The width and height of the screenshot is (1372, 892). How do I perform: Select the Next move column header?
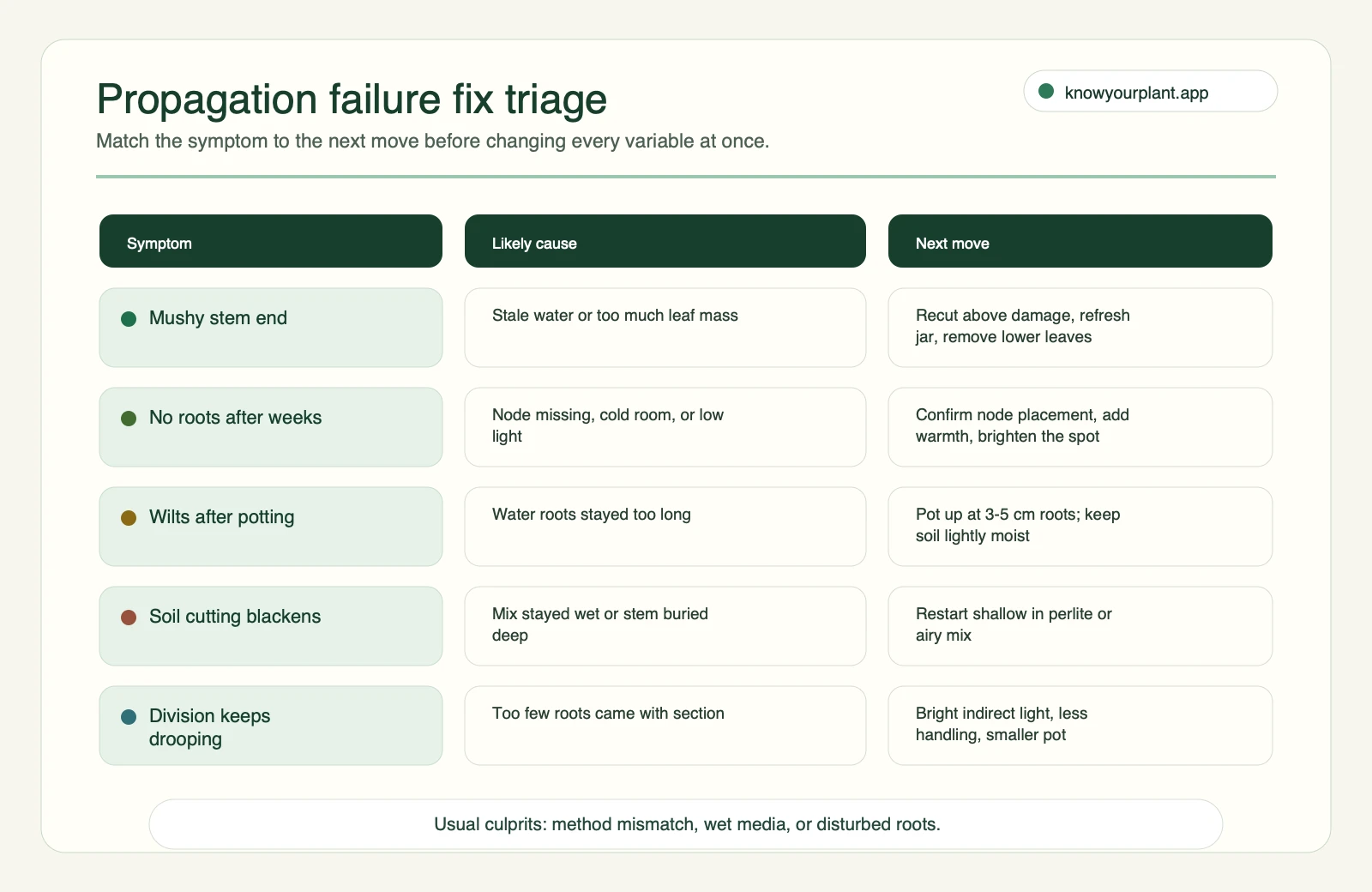[1080, 241]
